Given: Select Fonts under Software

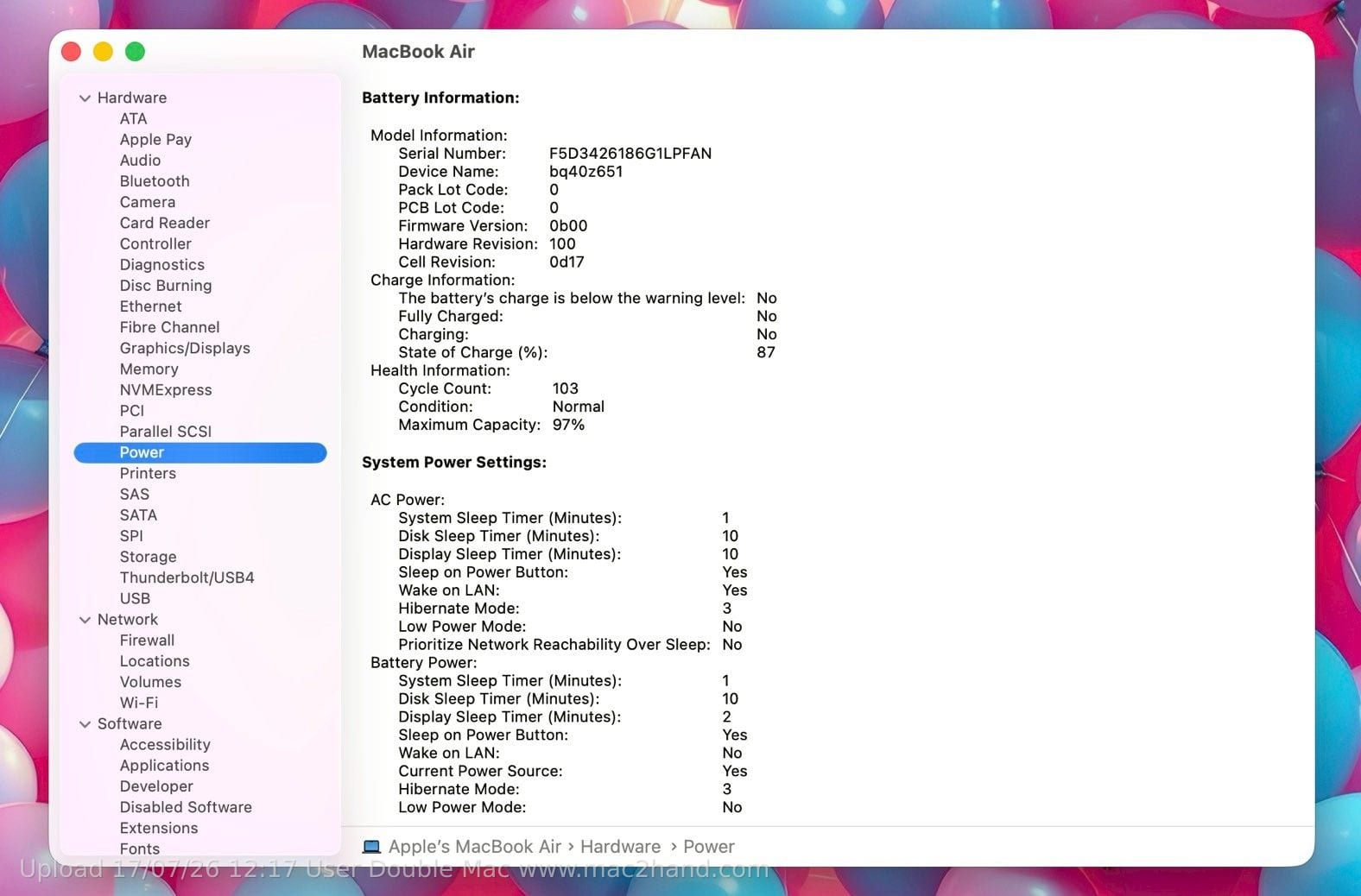Looking at the screenshot, I should pyautogui.click(x=140, y=849).
